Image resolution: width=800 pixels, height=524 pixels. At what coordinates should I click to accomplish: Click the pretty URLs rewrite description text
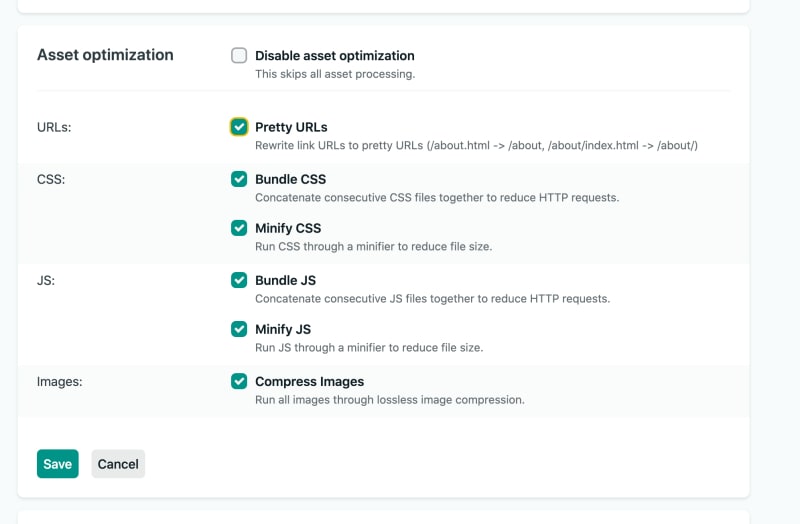(477, 145)
